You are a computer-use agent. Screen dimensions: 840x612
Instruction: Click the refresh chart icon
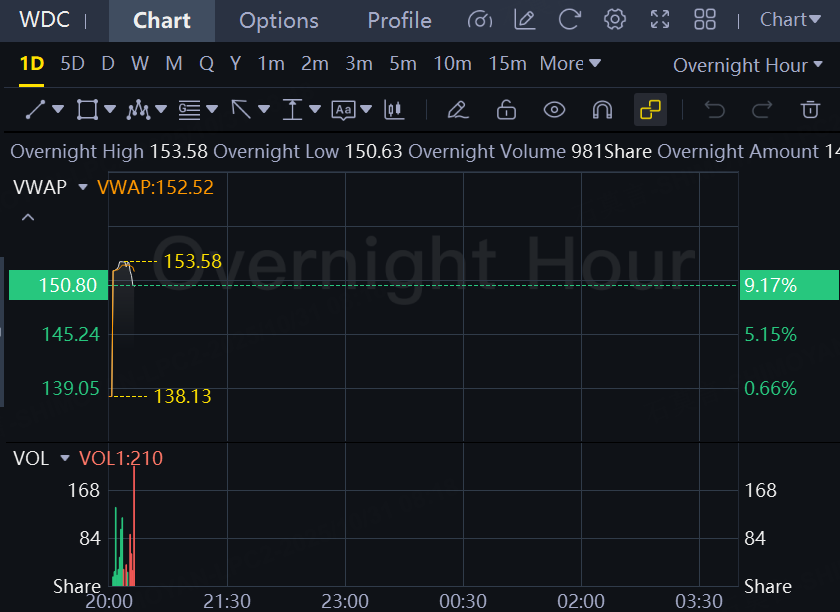click(x=570, y=20)
